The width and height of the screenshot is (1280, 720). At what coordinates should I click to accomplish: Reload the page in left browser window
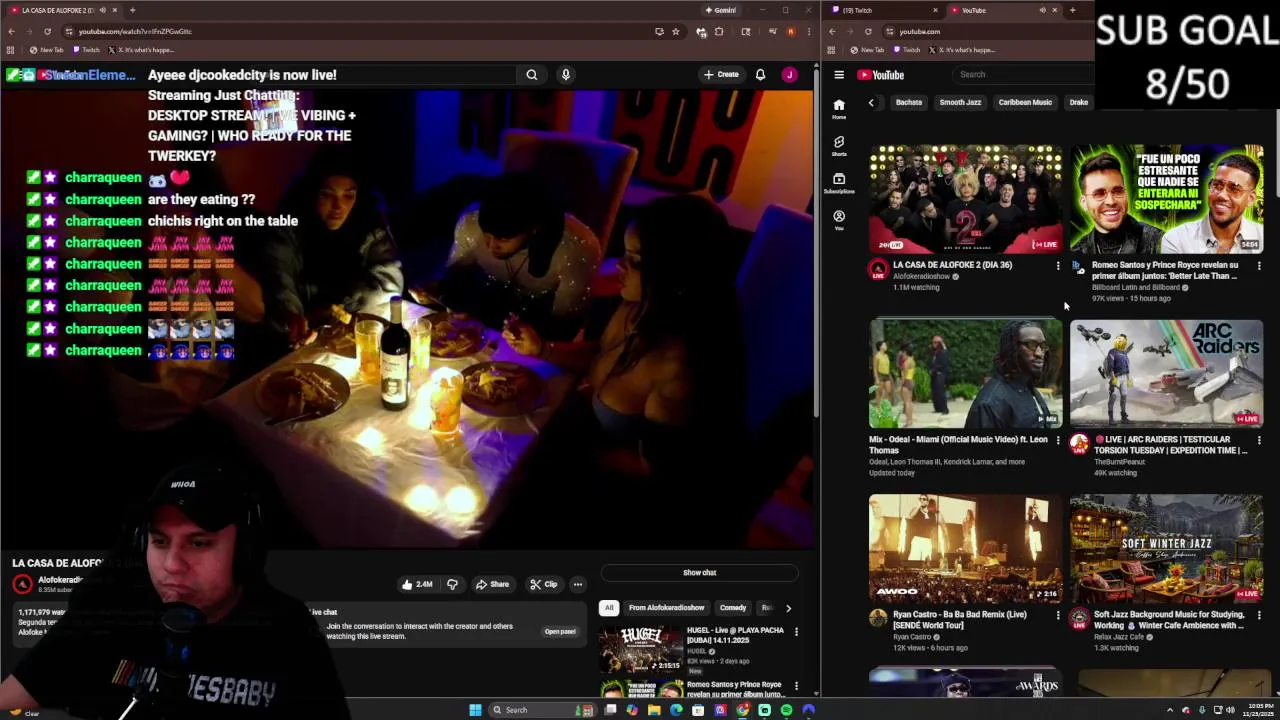point(47,31)
